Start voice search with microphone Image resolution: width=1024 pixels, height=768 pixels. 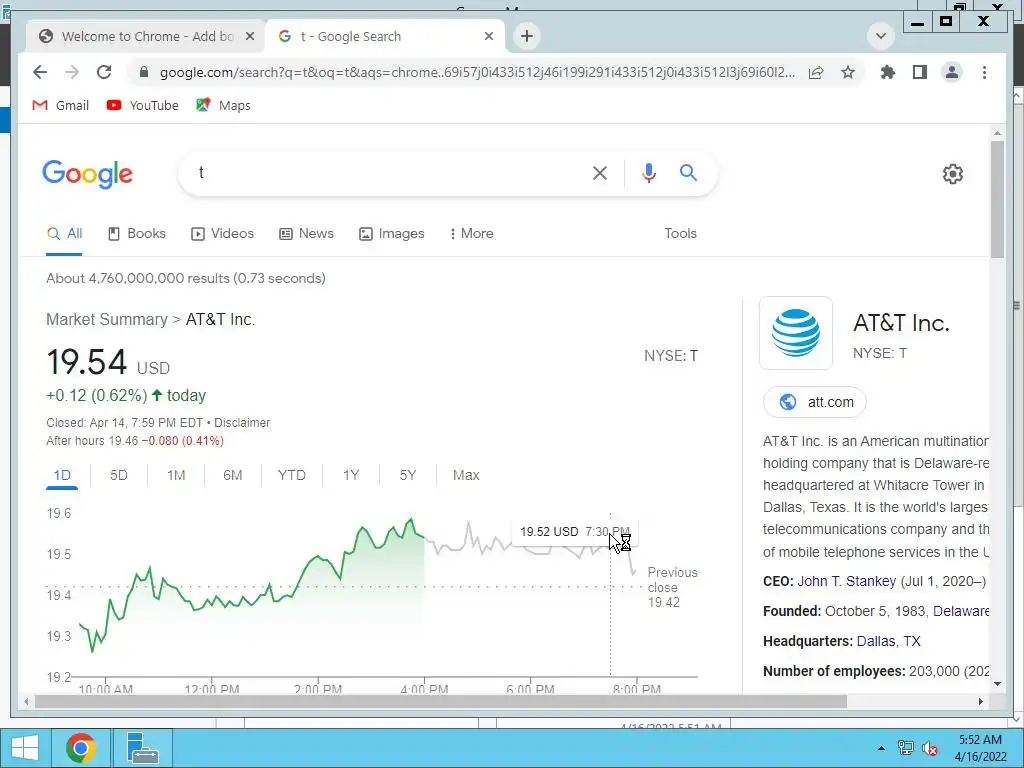(x=648, y=173)
